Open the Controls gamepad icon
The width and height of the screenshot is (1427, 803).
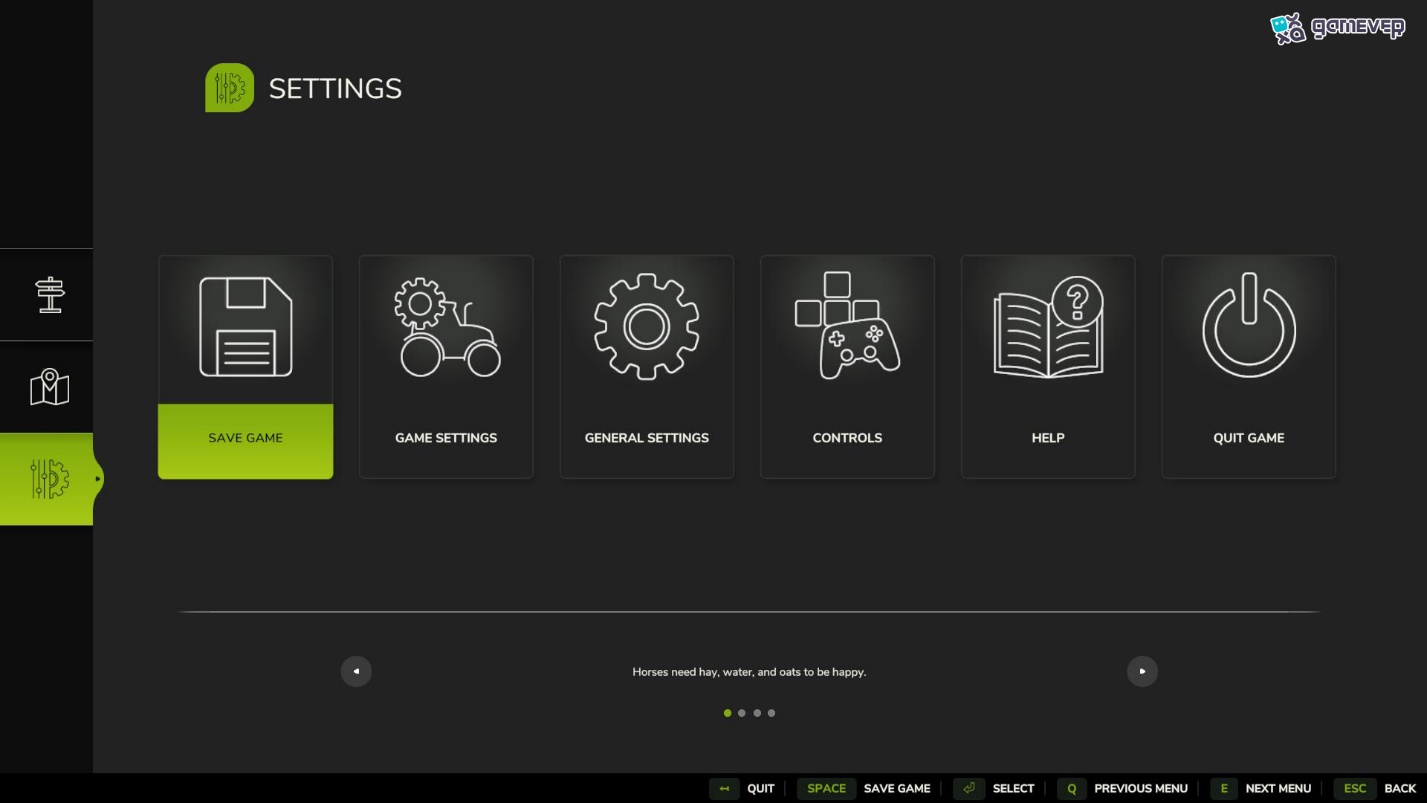coord(847,326)
